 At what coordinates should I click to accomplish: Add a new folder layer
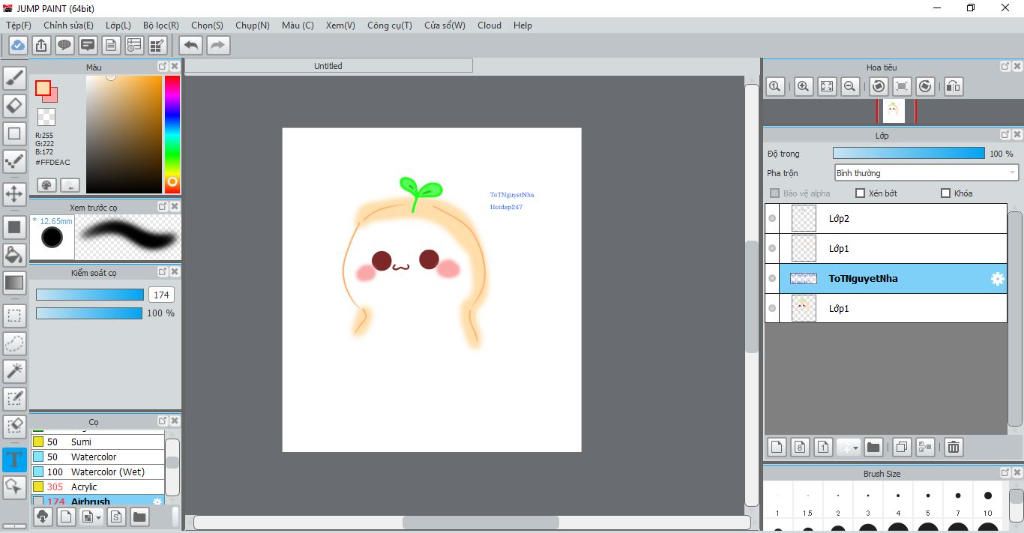coord(873,447)
